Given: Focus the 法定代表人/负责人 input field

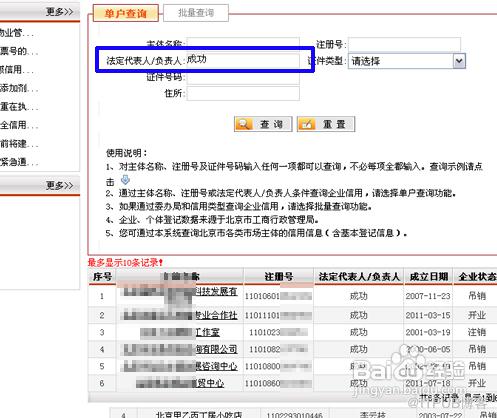Looking at the screenshot, I should pyautogui.click(x=243, y=60).
